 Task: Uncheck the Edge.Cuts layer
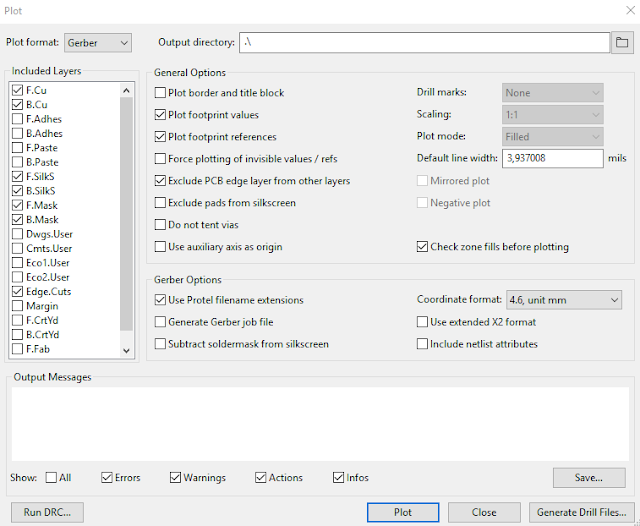tap(18, 291)
